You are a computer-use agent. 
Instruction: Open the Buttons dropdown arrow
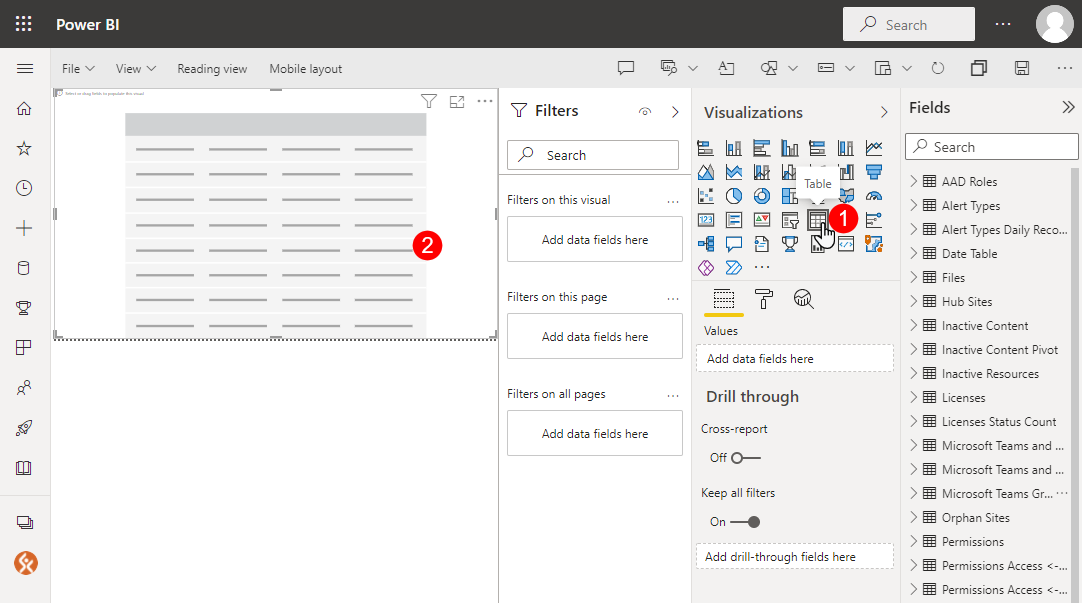(850, 68)
